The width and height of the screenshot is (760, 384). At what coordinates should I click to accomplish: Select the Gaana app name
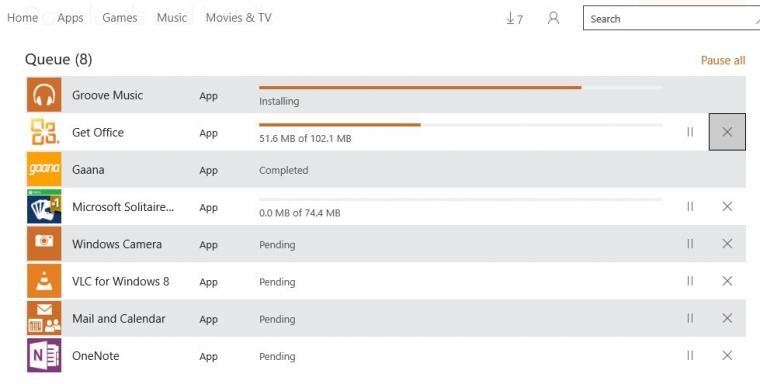point(88,170)
